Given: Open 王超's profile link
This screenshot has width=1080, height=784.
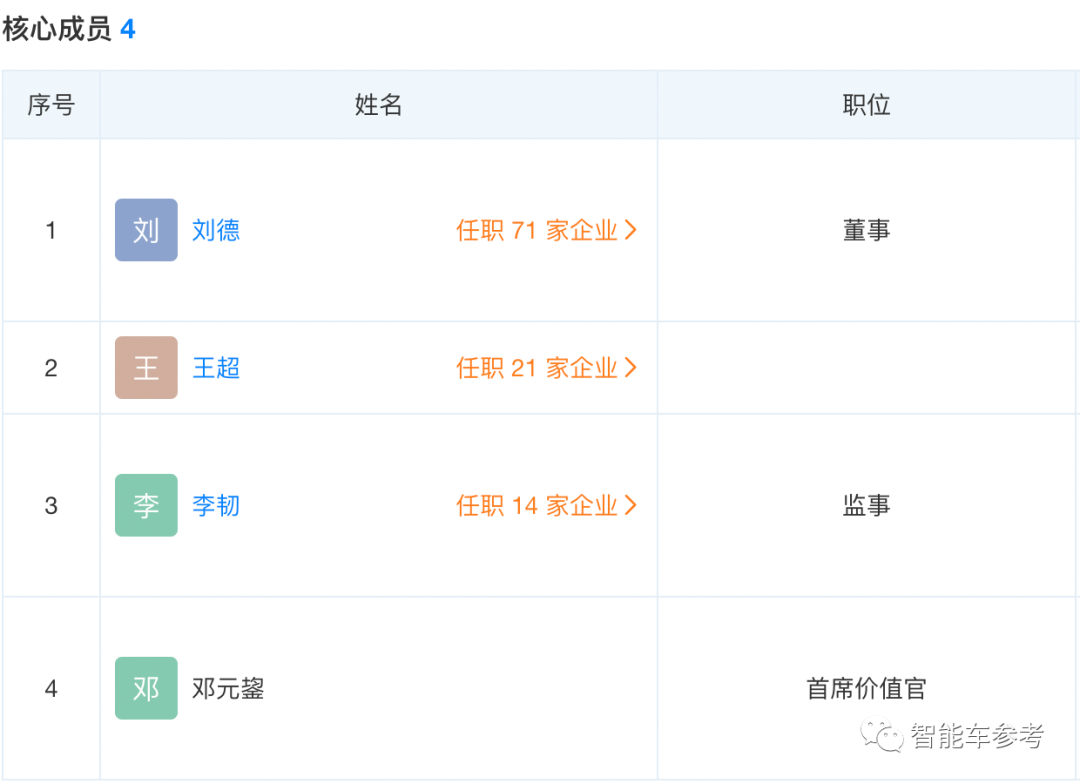Looking at the screenshot, I should pyautogui.click(x=216, y=368).
